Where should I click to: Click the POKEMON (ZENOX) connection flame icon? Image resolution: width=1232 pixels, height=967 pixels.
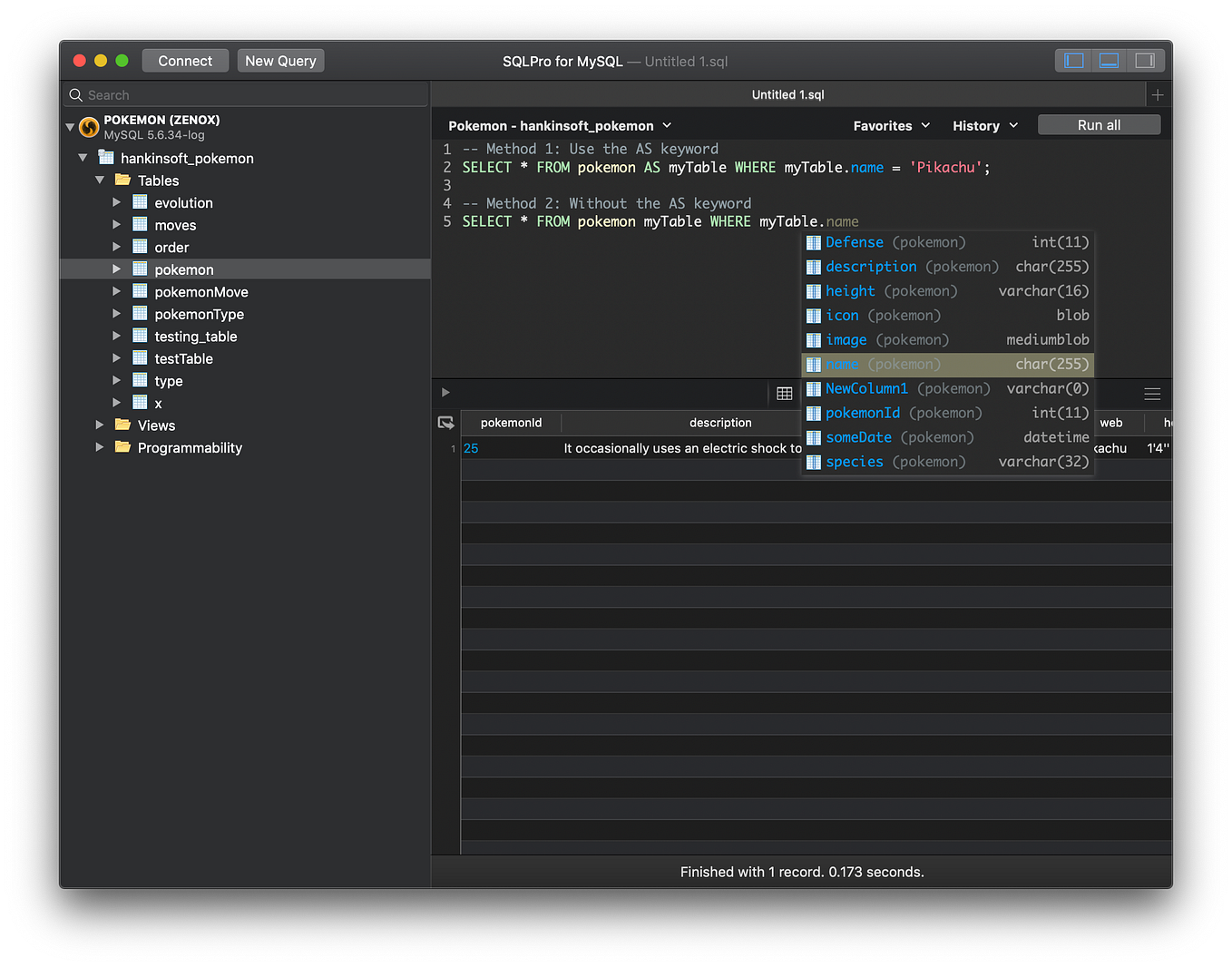click(x=88, y=127)
